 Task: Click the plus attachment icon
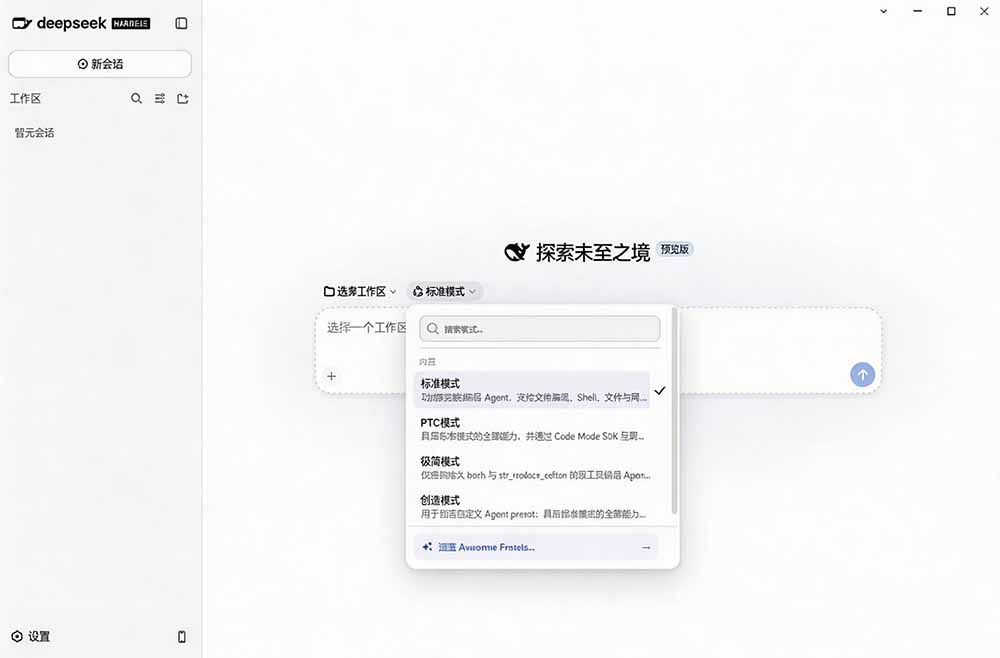click(331, 376)
